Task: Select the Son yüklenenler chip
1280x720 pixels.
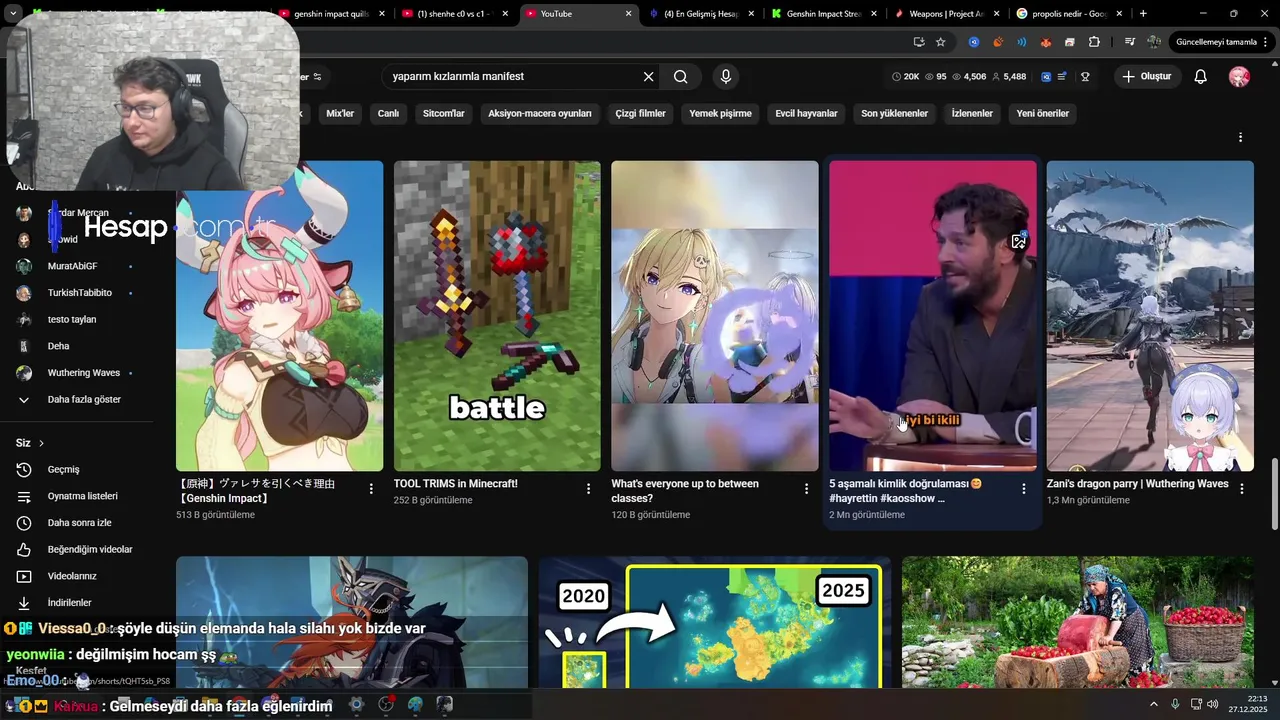Action: coord(894,113)
